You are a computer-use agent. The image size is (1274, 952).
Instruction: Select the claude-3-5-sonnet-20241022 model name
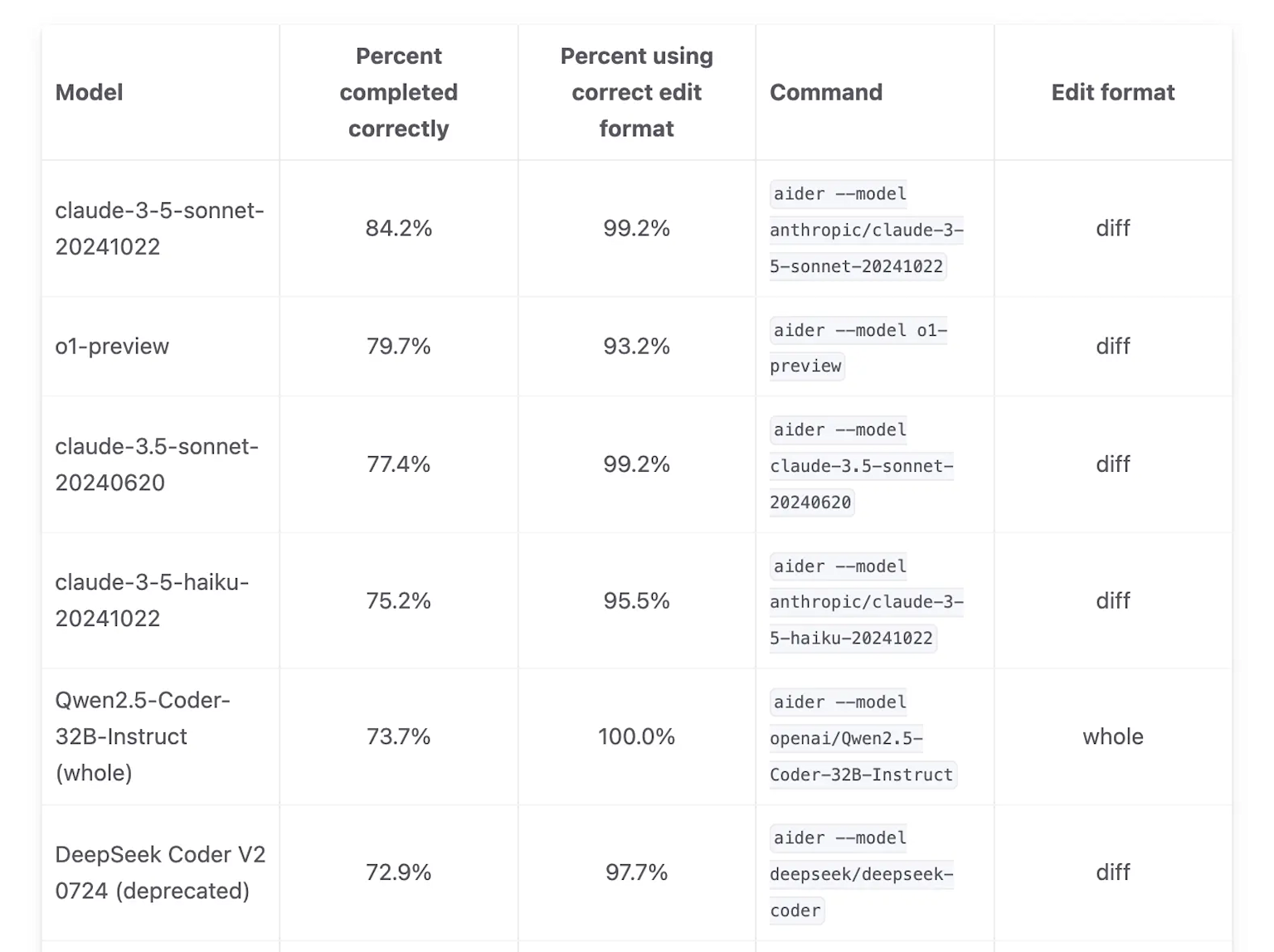[159, 228]
